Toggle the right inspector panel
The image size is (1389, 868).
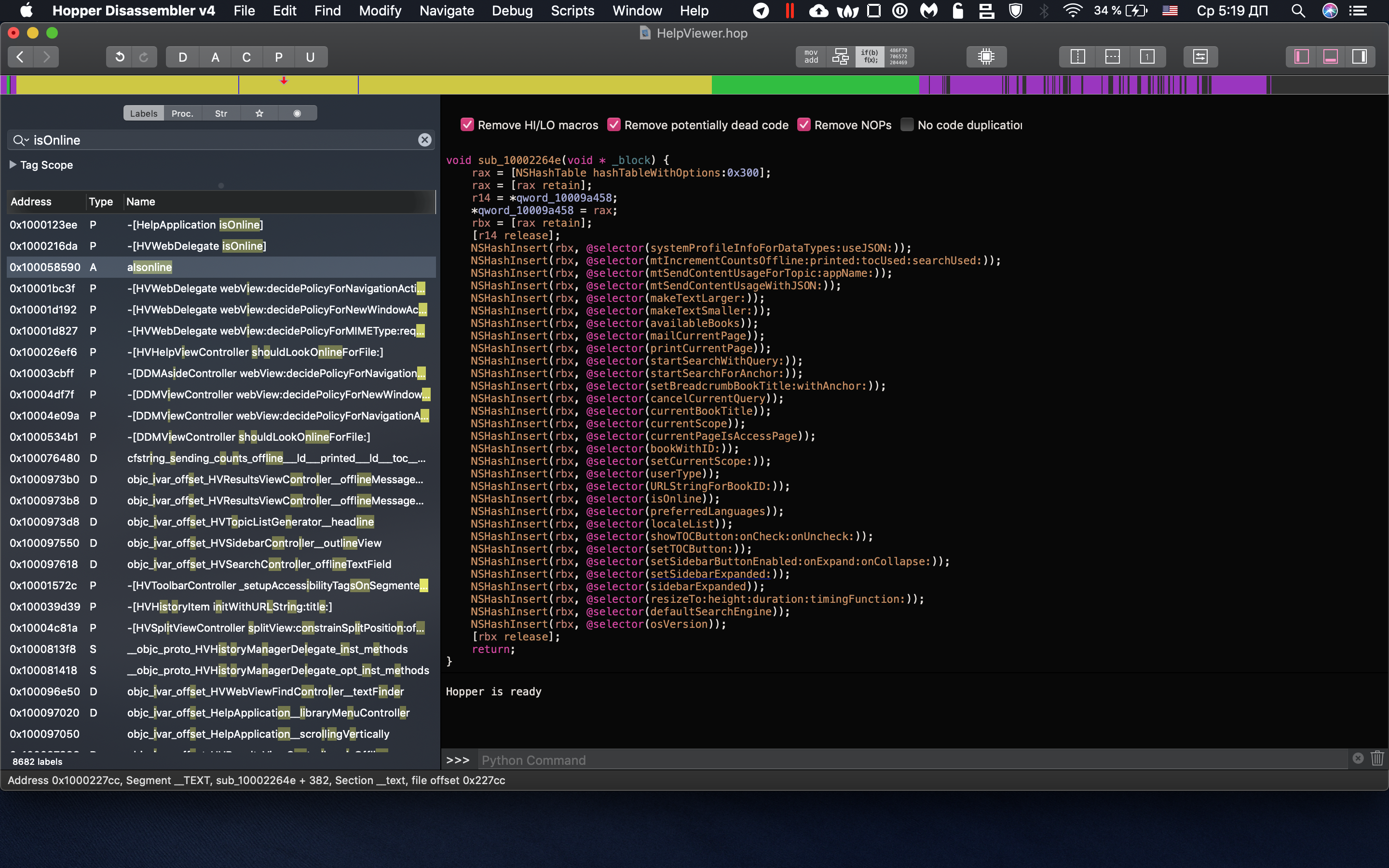(x=1359, y=56)
